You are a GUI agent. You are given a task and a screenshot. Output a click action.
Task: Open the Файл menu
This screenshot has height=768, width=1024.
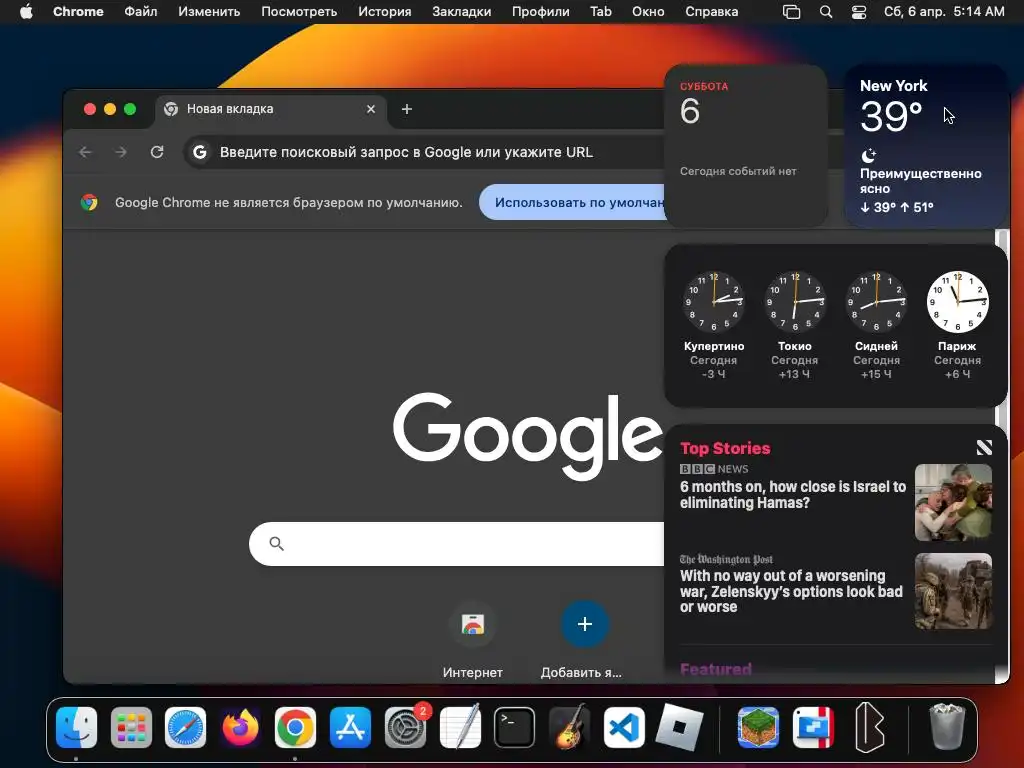[140, 12]
